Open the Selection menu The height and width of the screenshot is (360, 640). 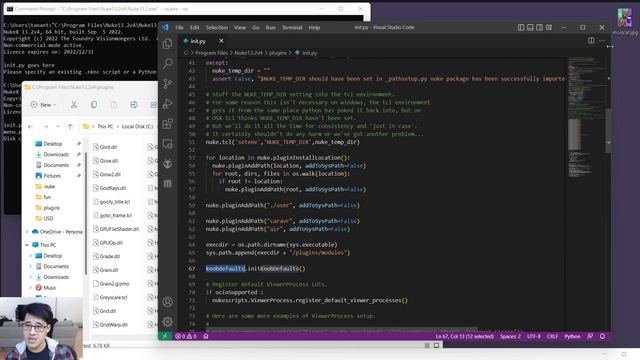[x=216, y=27]
